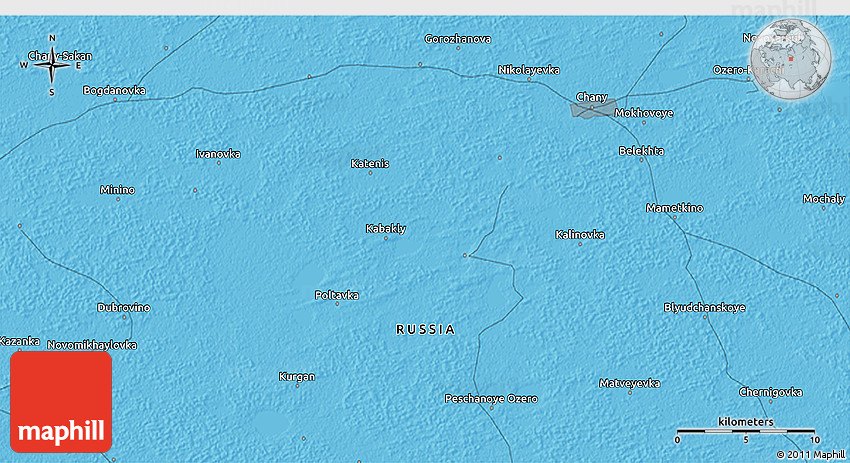The width and height of the screenshot is (850, 463).
Task: Click the Bogdanovka label
Action: pyautogui.click(x=114, y=91)
